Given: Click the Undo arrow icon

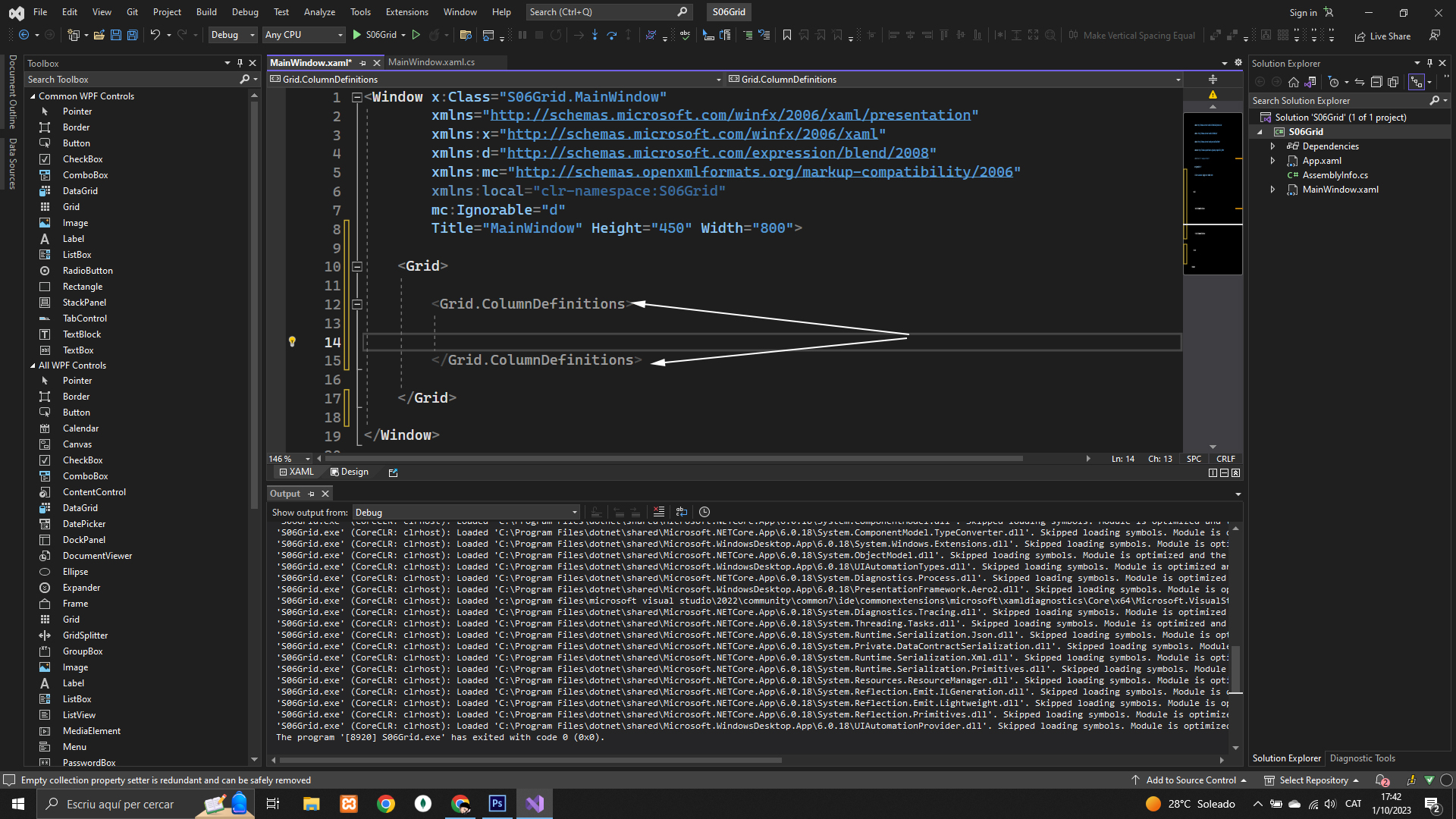Looking at the screenshot, I should pos(155,35).
